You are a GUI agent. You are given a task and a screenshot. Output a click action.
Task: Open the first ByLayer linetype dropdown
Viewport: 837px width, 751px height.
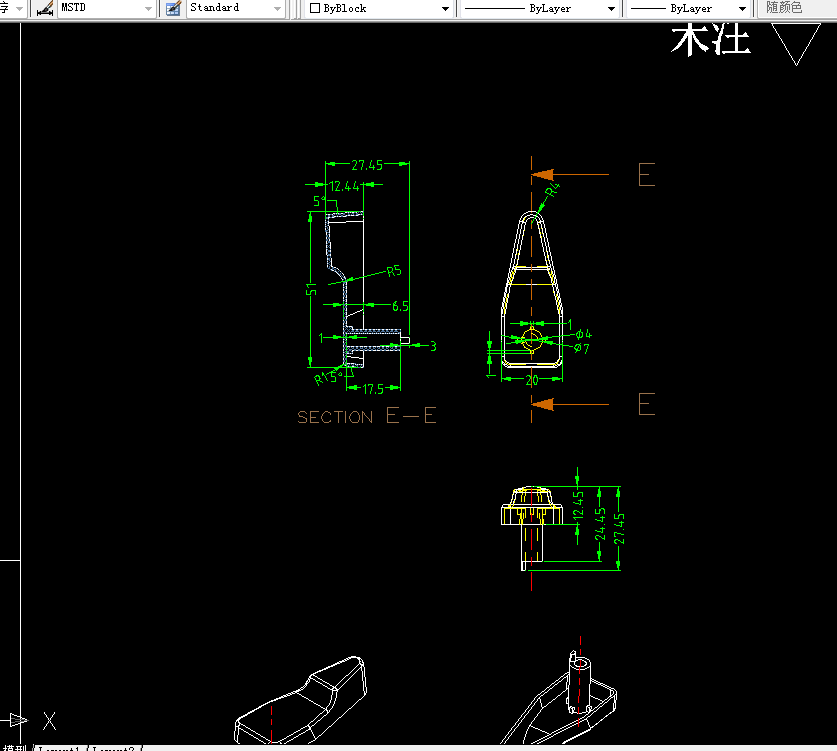click(611, 9)
